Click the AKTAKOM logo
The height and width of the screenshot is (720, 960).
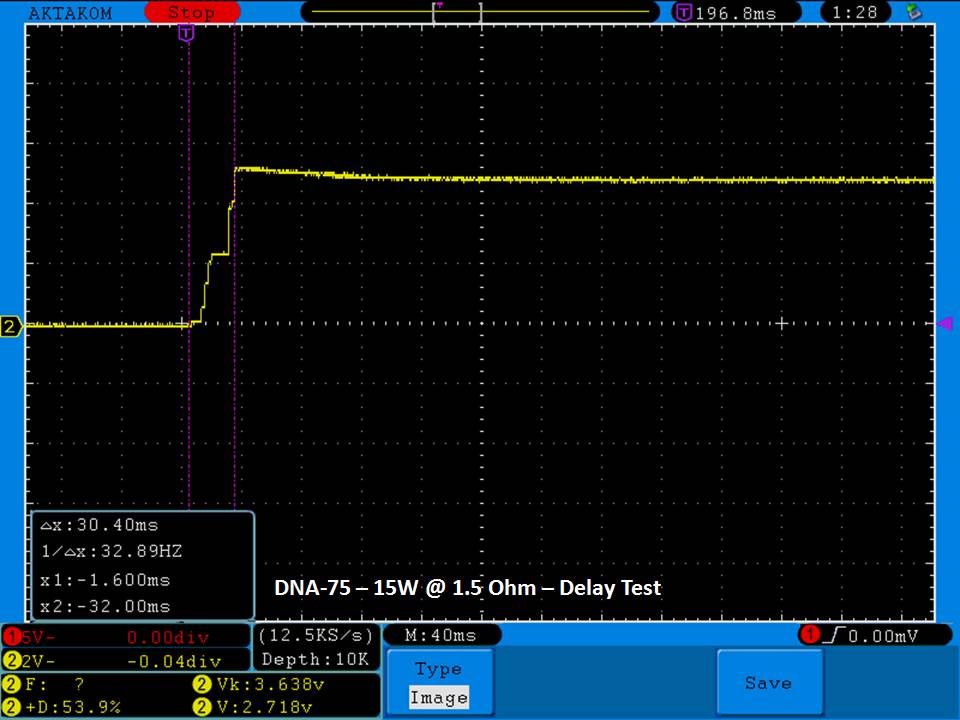pos(70,13)
